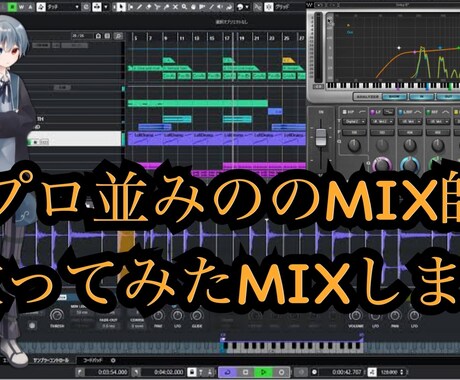The image size is (460, 380).
Task: Select the Draw pencil tool
Action: (x=139, y=7)
